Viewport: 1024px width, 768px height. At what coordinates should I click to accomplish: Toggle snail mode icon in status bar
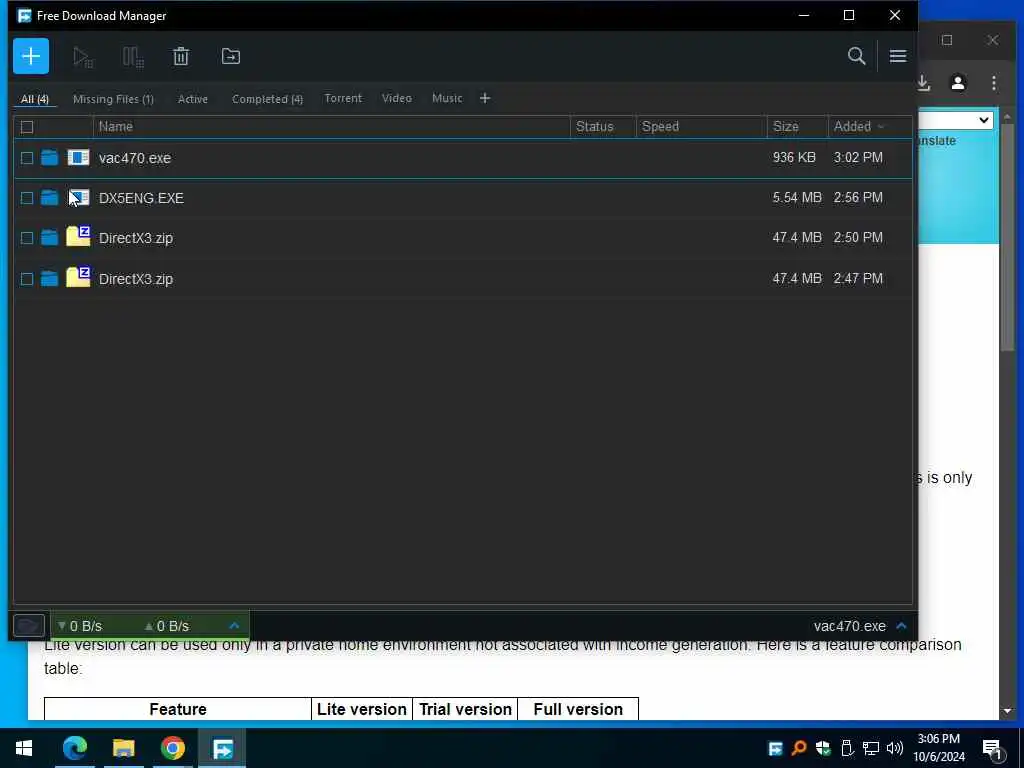pyautogui.click(x=29, y=626)
